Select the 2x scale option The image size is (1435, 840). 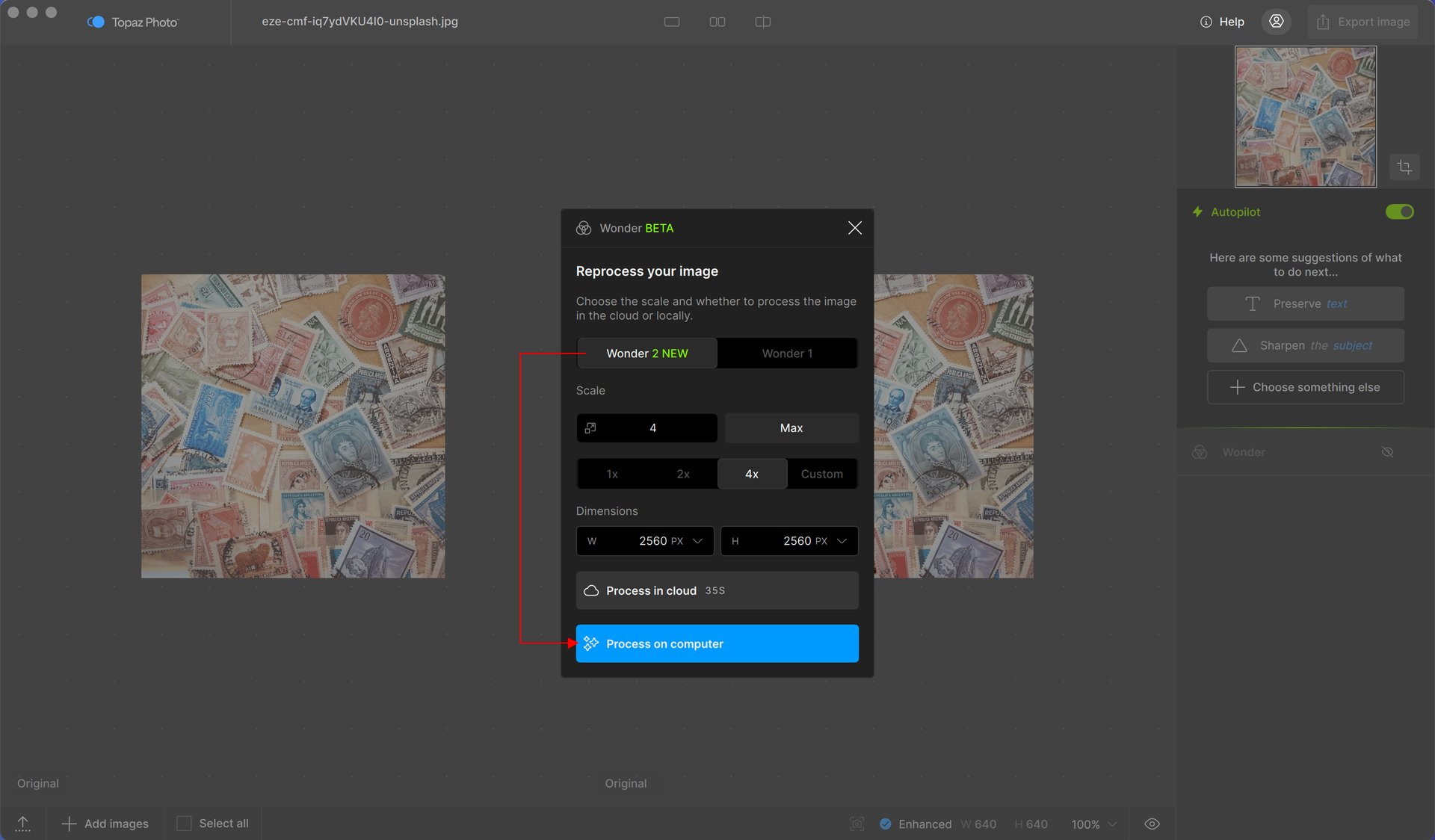(682, 474)
